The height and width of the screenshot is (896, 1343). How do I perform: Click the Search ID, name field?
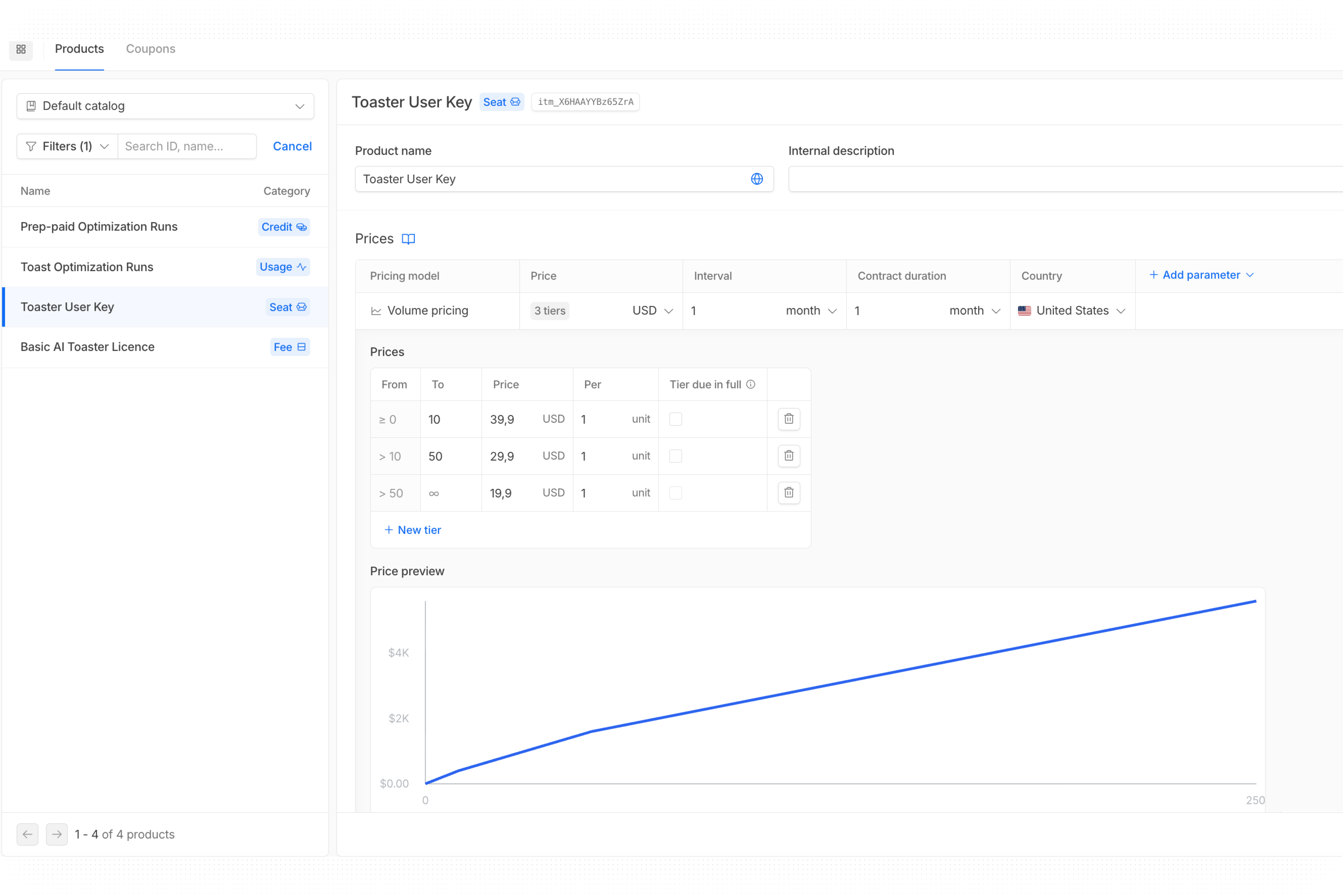[x=187, y=146]
